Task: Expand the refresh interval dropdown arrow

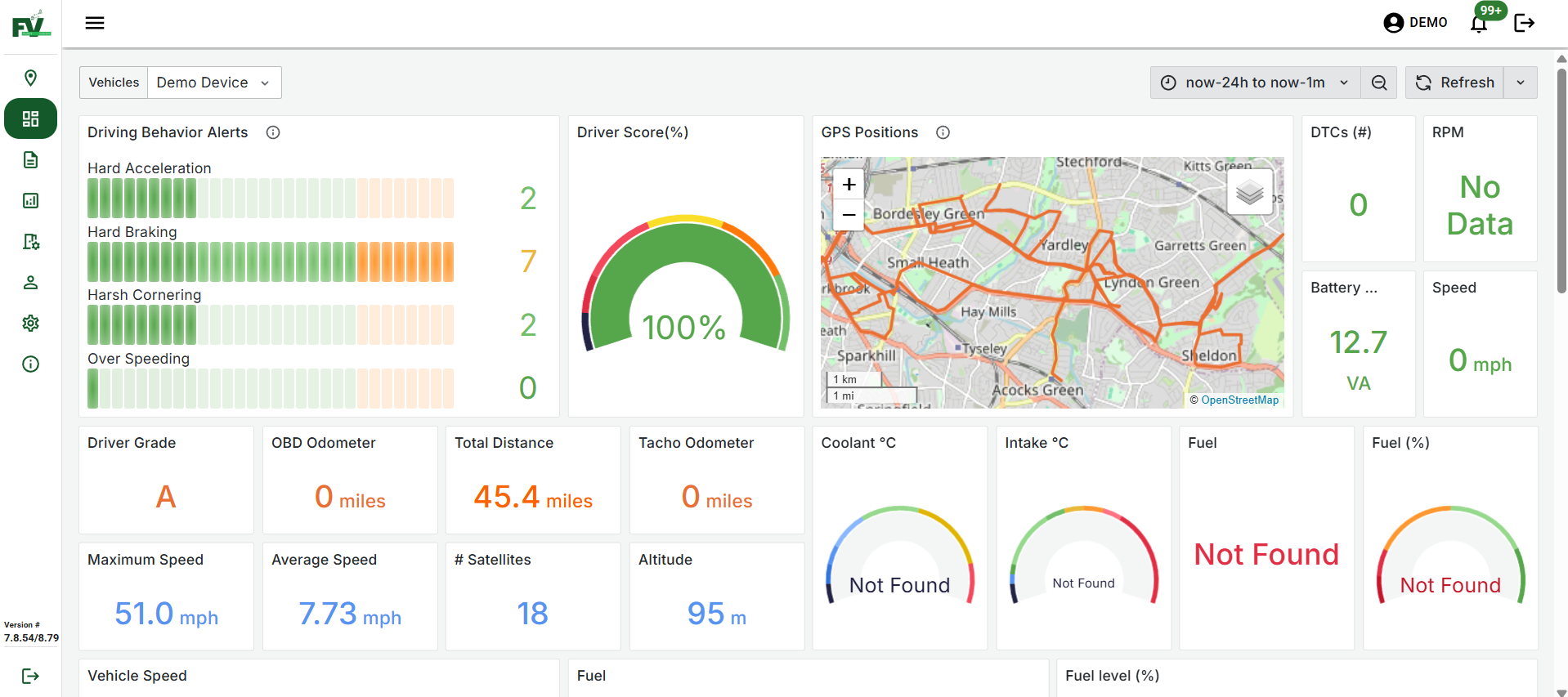Action: [1521, 83]
